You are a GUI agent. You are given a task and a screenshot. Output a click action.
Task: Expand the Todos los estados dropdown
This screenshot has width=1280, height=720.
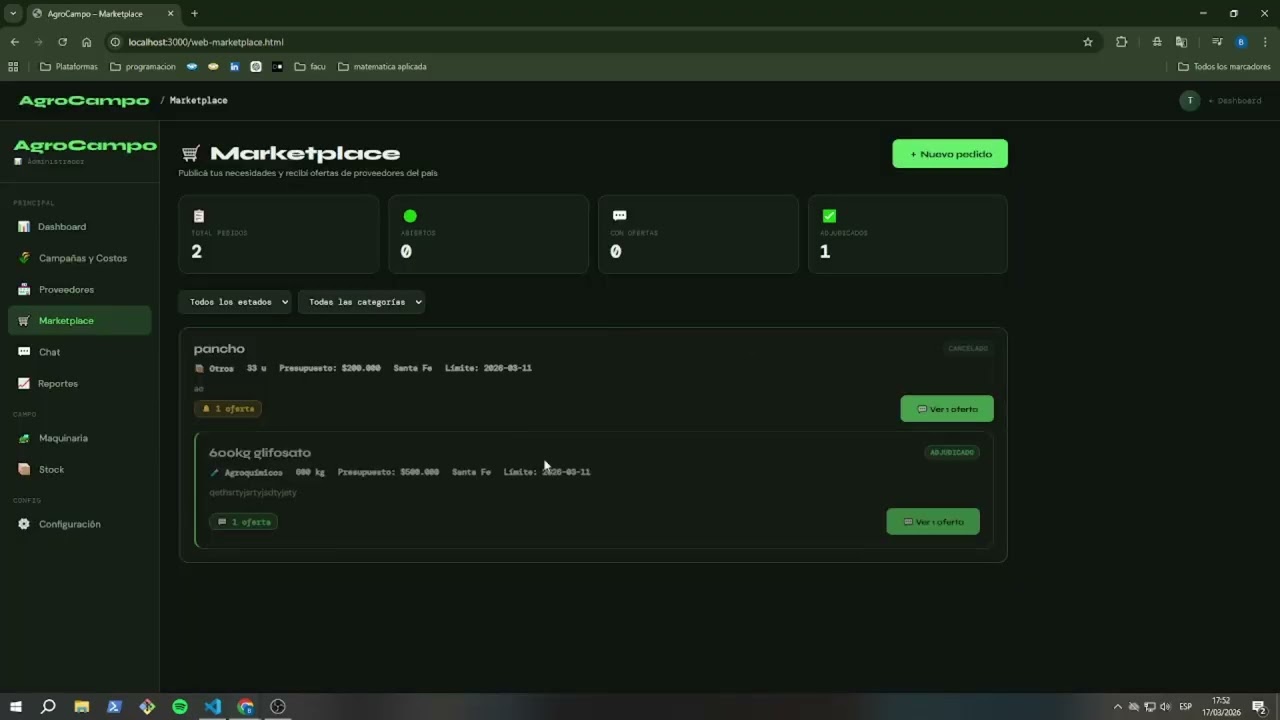pyautogui.click(x=235, y=302)
